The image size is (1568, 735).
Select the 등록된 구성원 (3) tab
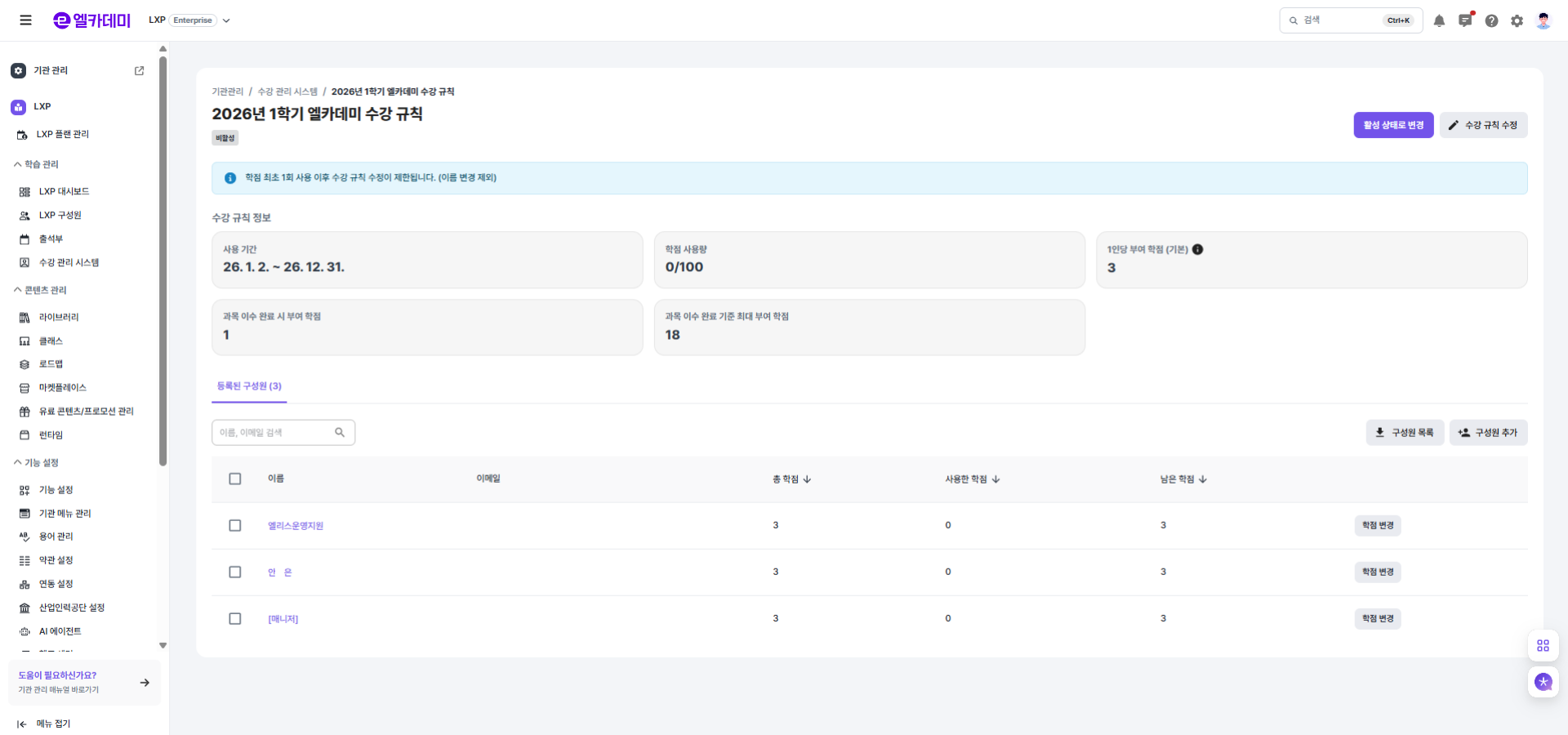tap(249, 386)
